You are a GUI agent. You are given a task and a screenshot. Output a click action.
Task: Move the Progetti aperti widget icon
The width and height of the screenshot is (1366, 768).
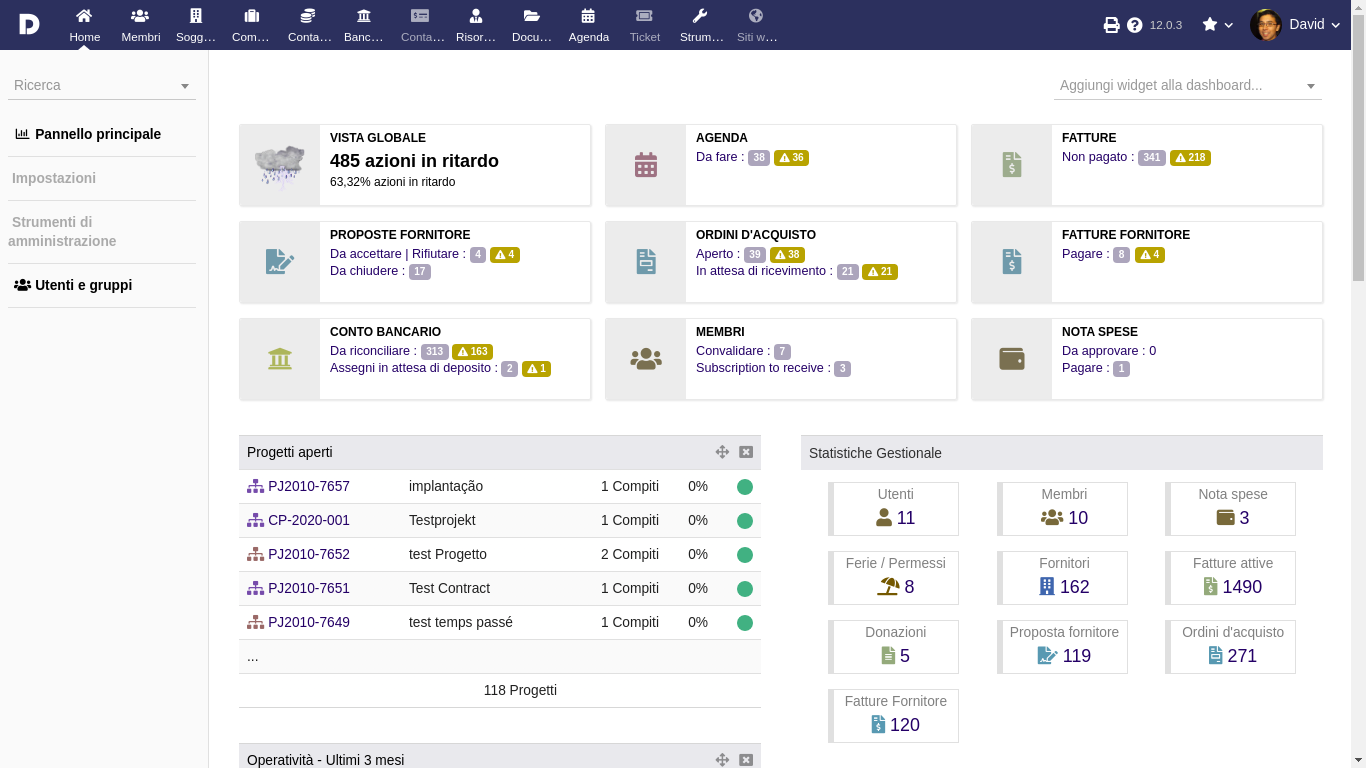pyautogui.click(x=722, y=452)
